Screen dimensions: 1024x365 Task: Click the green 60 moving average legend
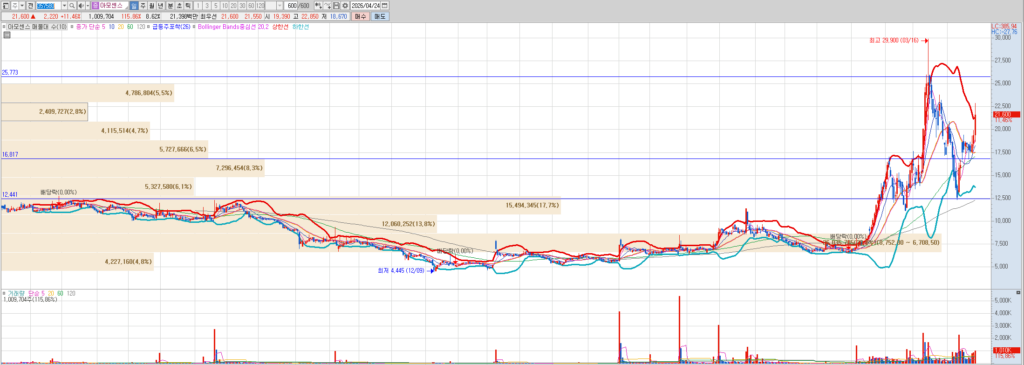[x=129, y=26]
